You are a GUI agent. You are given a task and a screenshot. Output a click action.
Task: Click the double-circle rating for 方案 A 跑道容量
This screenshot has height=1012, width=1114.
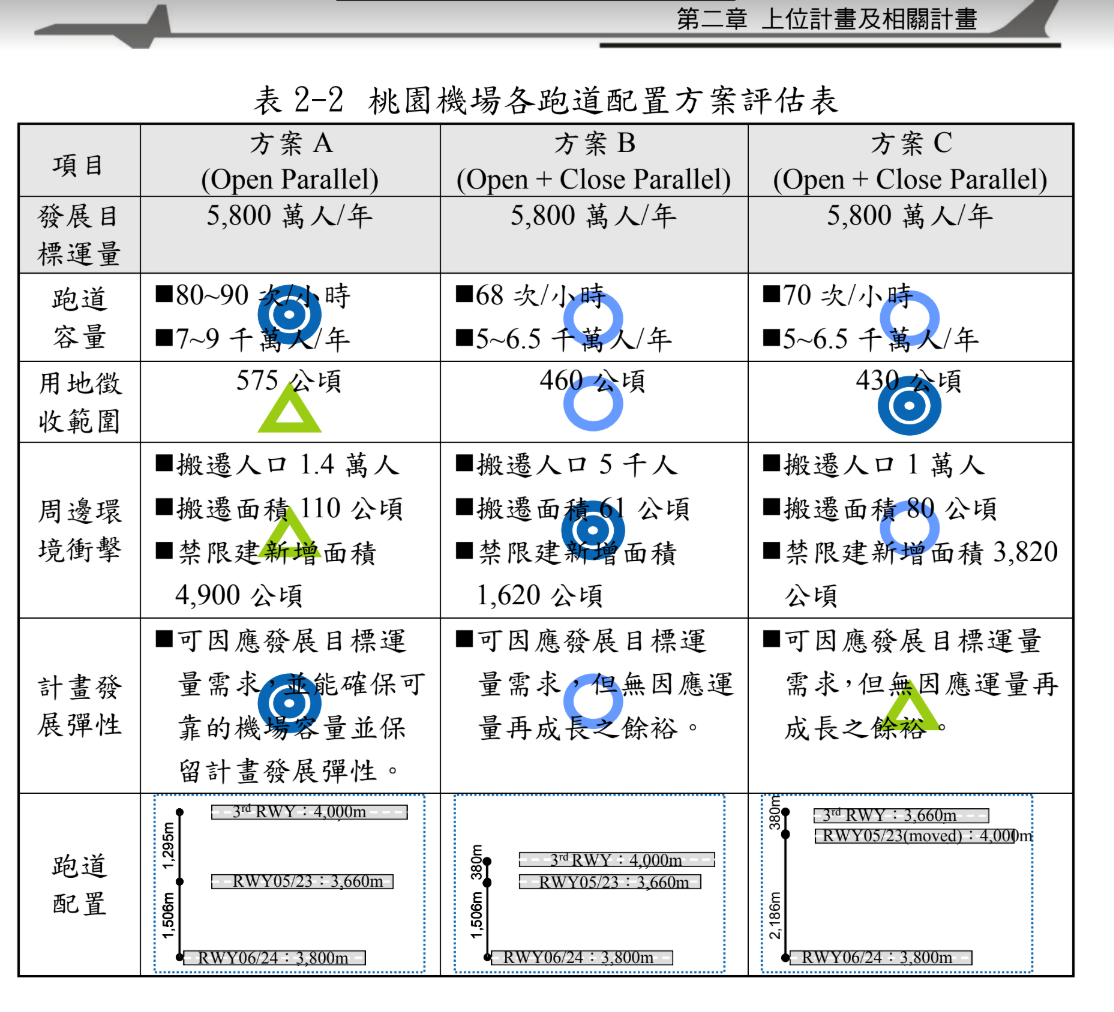click(x=289, y=314)
